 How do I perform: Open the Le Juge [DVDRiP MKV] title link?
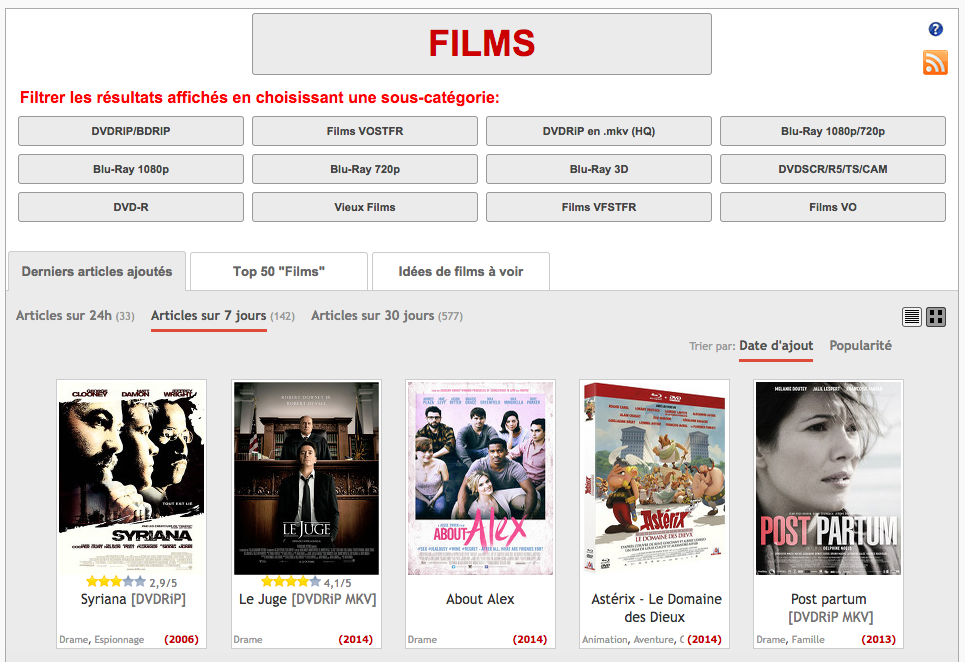[307, 599]
